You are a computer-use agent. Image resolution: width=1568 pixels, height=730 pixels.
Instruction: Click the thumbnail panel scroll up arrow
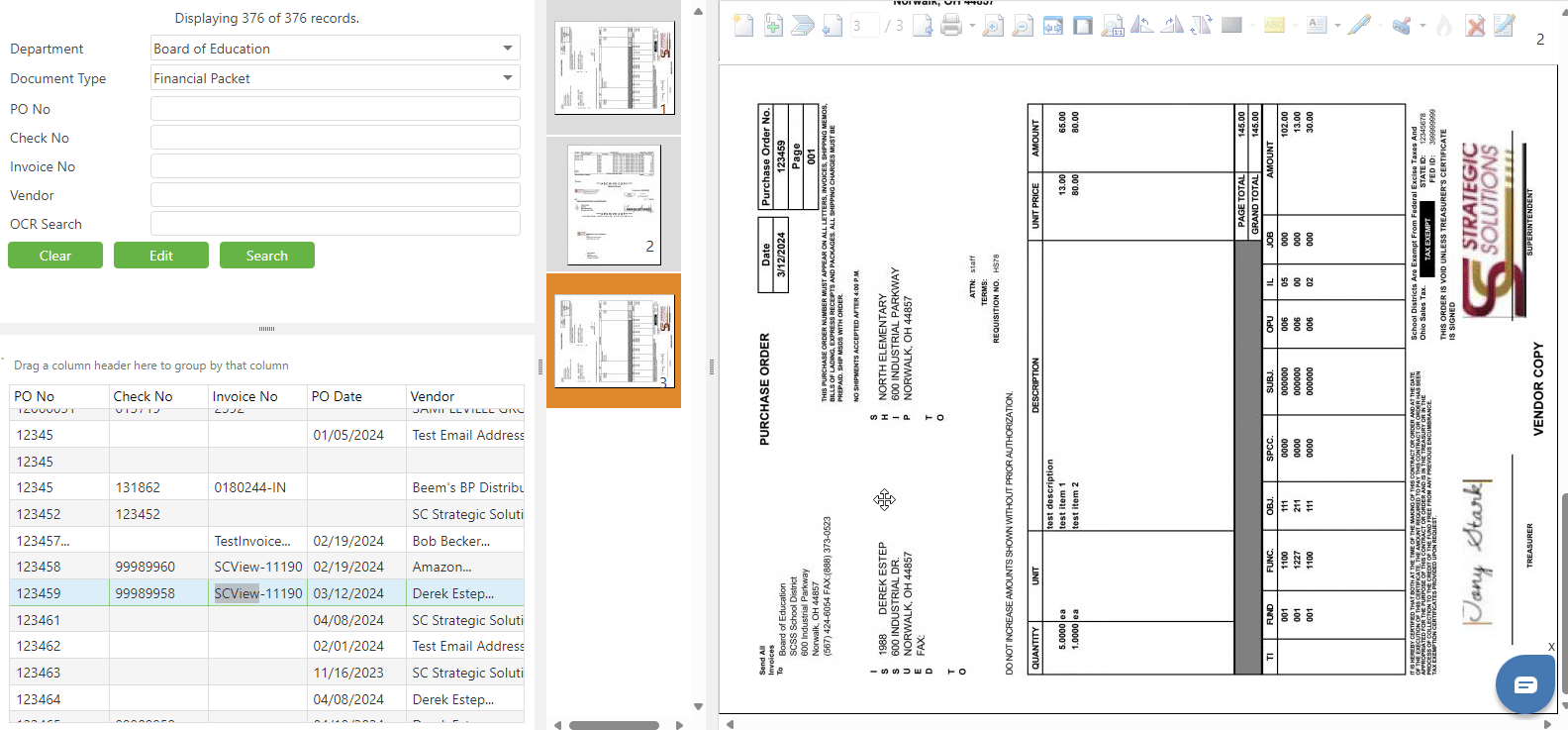coord(698,11)
